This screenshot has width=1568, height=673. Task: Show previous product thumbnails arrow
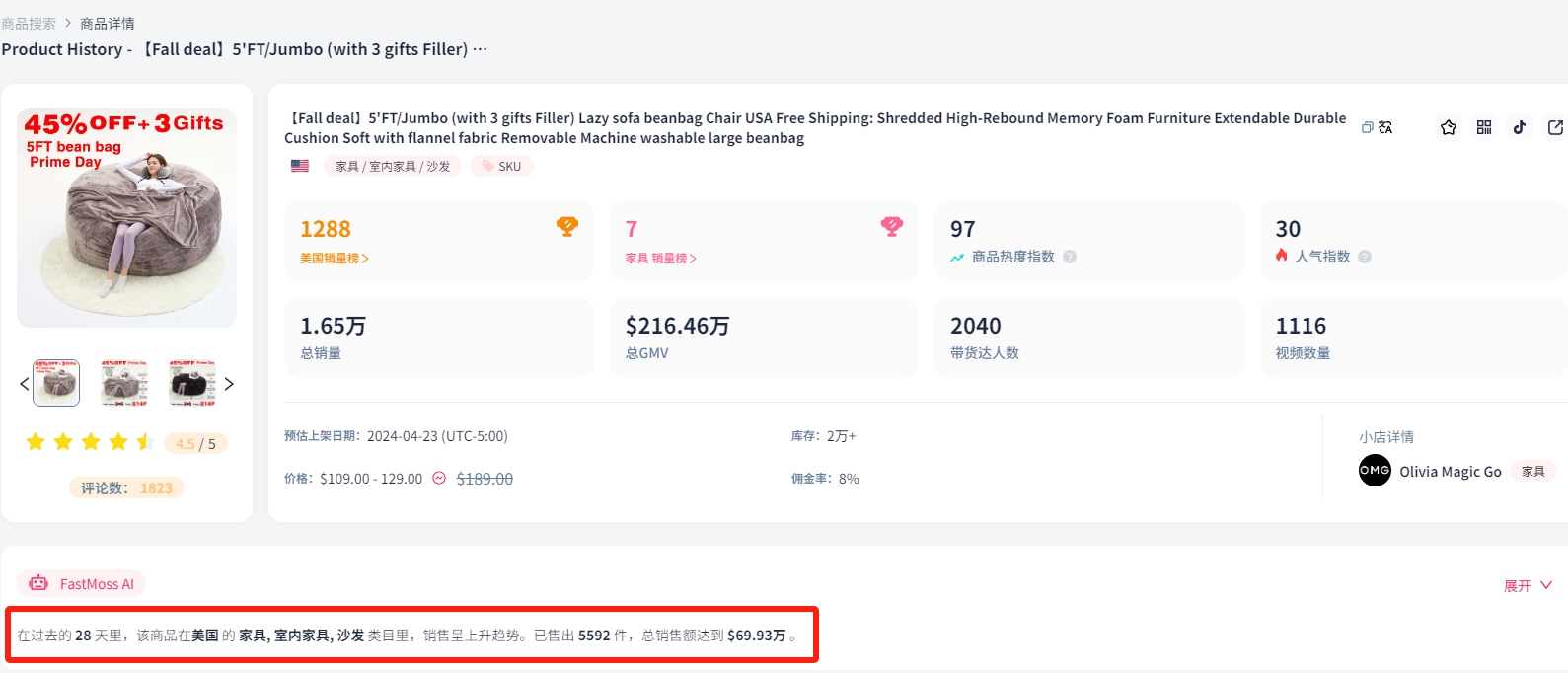pyautogui.click(x=25, y=384)
